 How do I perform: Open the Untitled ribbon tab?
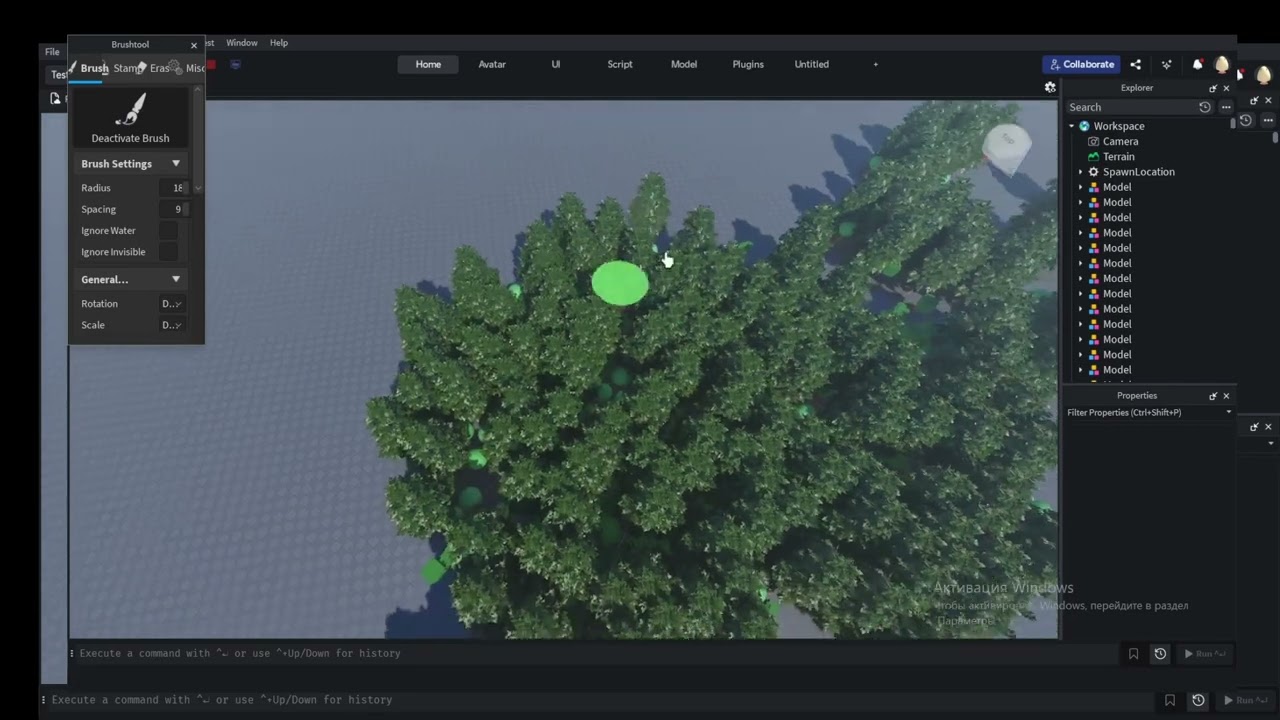tap(811, 64)
